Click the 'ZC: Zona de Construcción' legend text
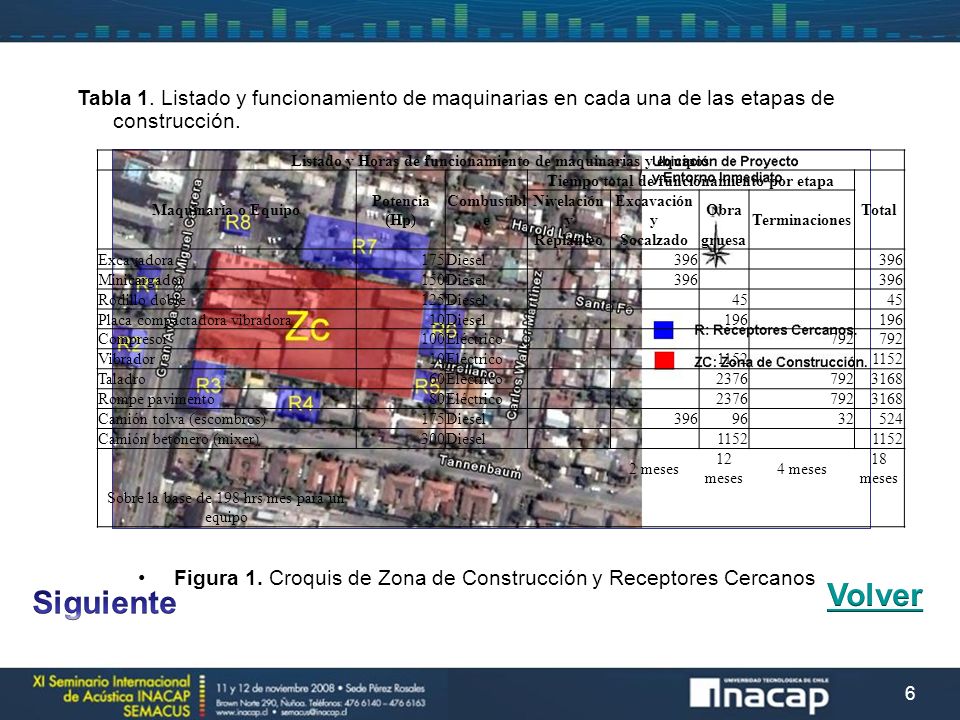The image size is (960, 720). (x=781, y=362)
